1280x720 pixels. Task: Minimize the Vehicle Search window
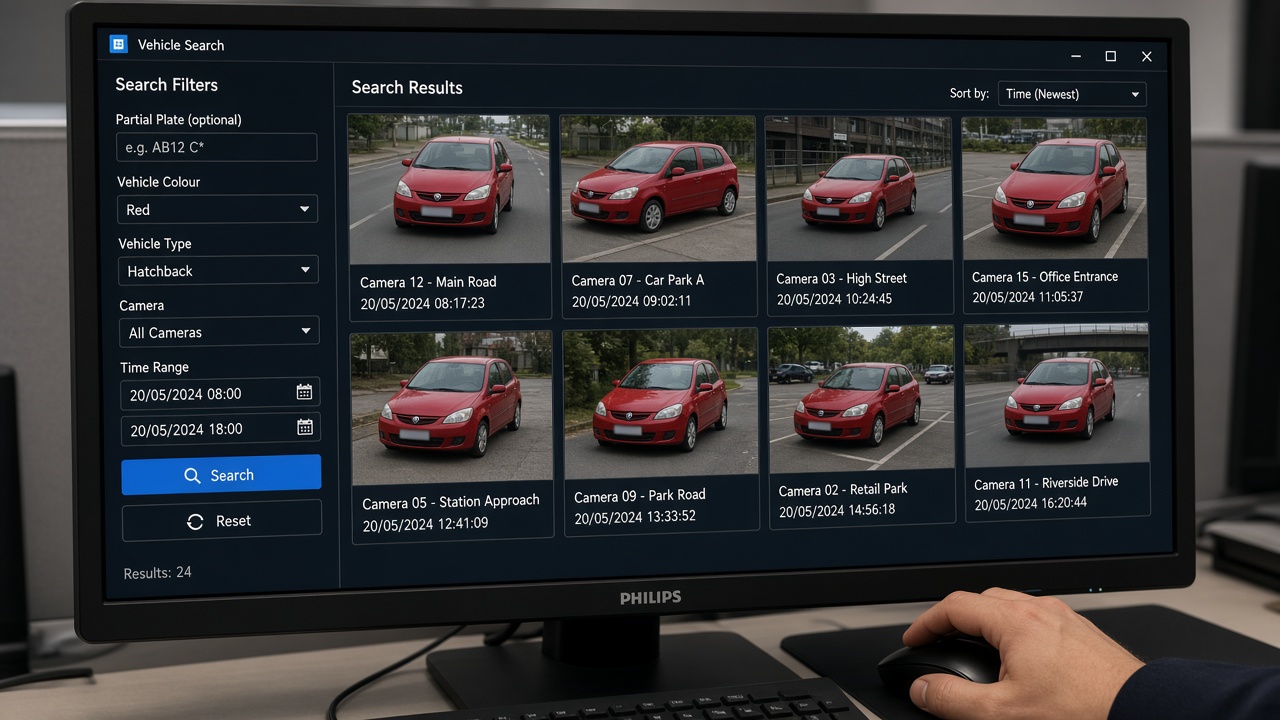(1076, 57)
